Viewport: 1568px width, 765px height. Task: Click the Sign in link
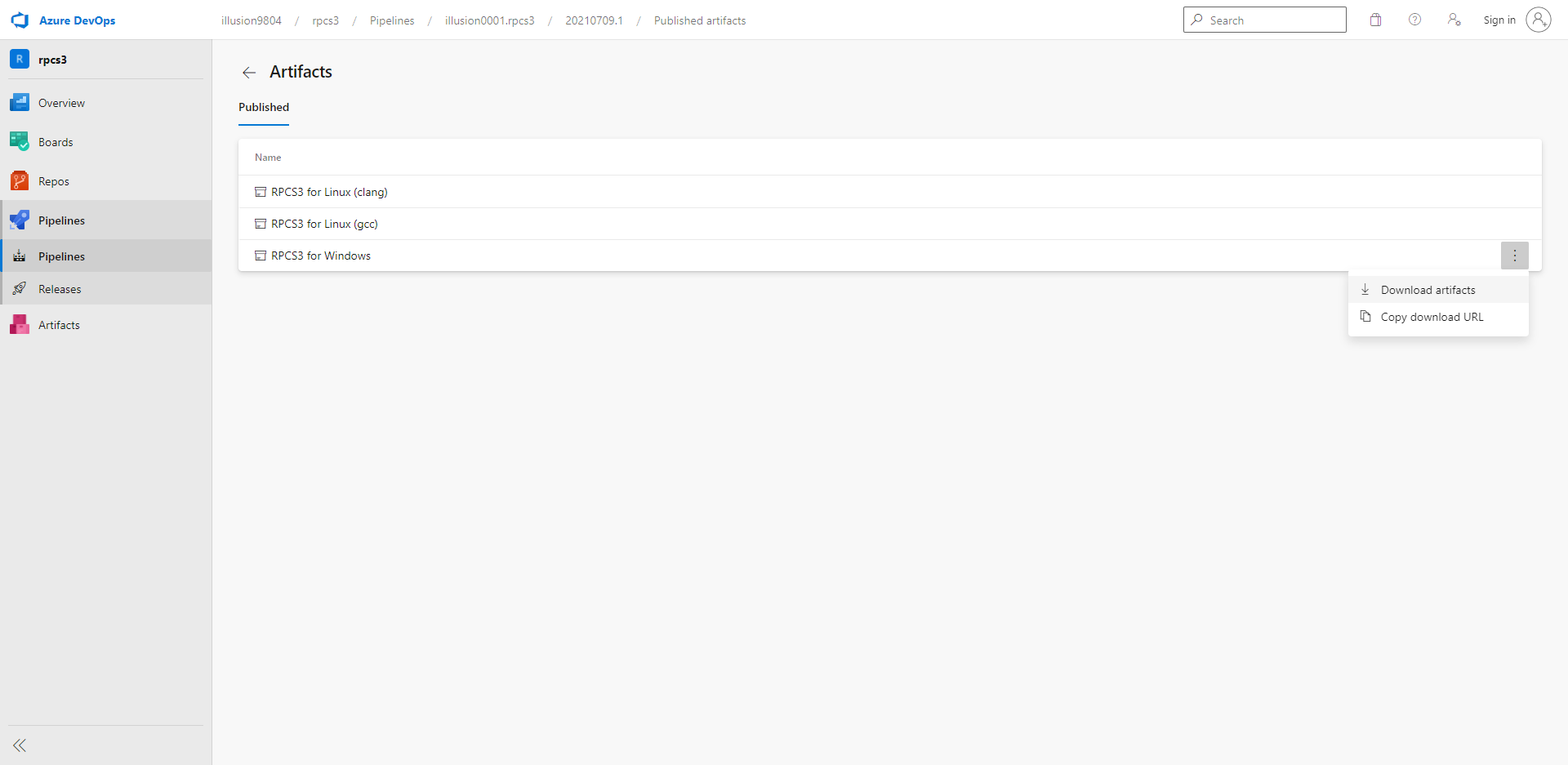(1499, 20)
